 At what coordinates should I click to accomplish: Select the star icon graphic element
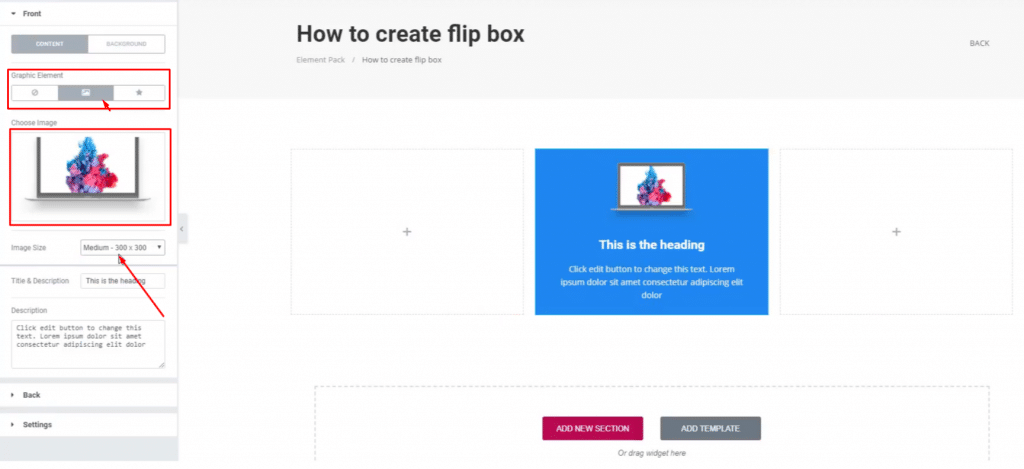coord(139,92)
